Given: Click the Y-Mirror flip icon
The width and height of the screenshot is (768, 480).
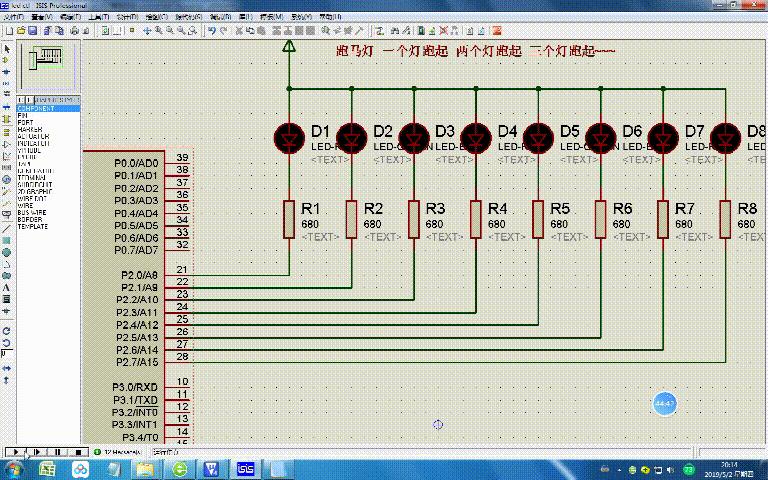Looking at the screenshot, I should 6,380.
